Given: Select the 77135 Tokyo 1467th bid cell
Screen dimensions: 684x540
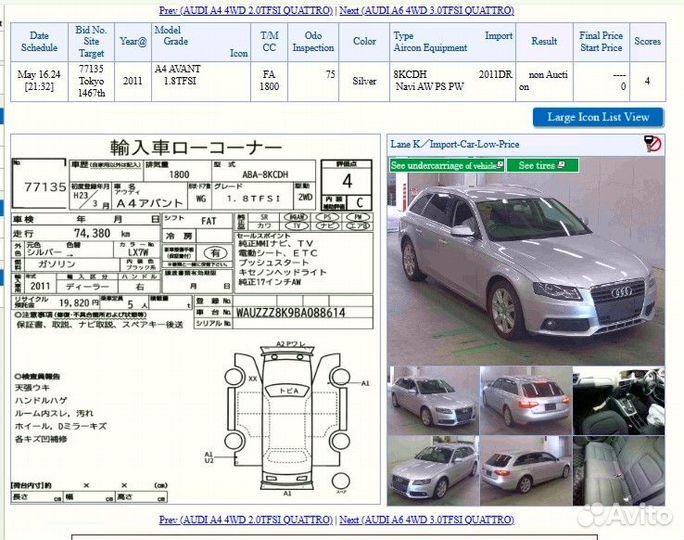Looking at the screenshot, I should [91, 81].
